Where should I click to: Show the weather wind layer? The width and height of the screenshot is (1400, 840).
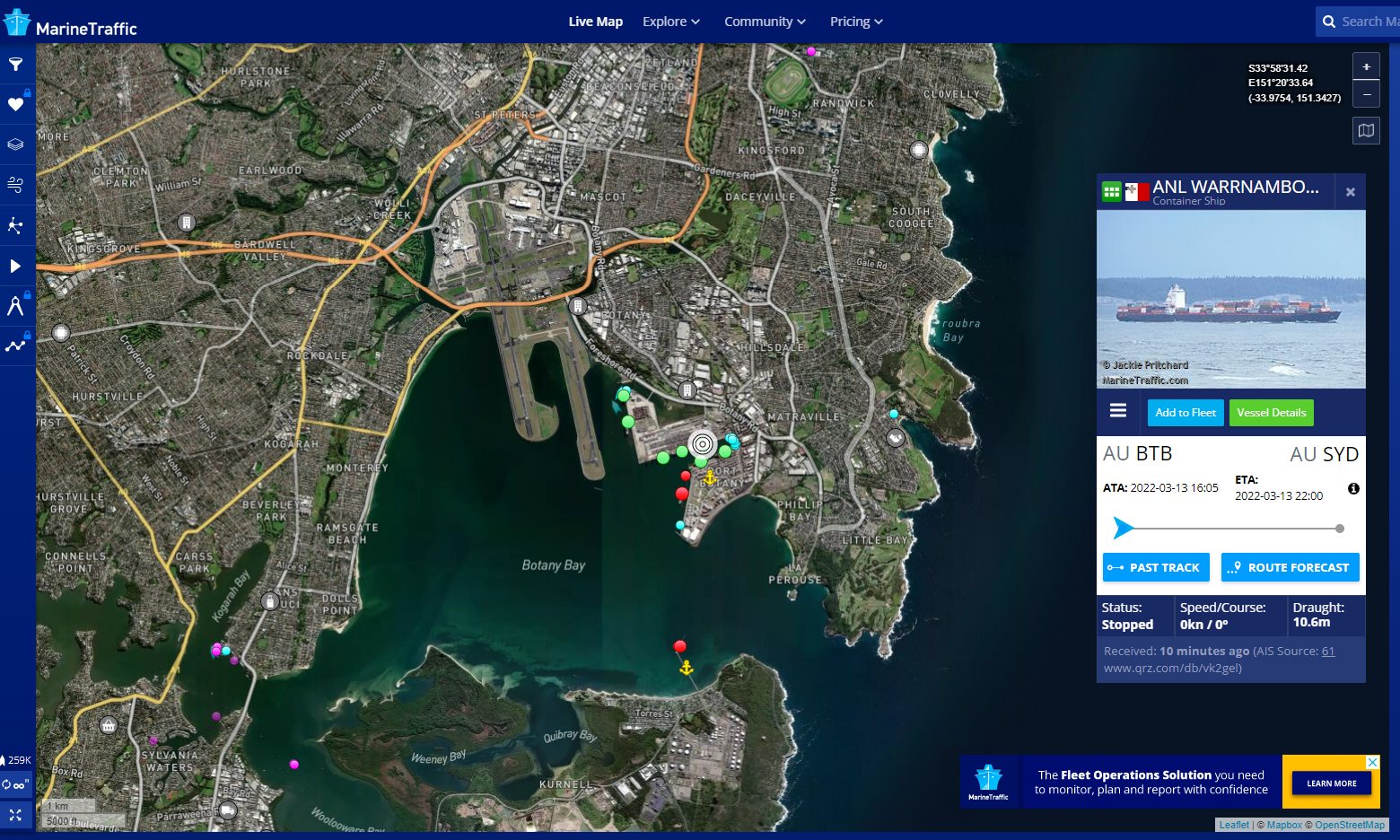tap(15, 185)
